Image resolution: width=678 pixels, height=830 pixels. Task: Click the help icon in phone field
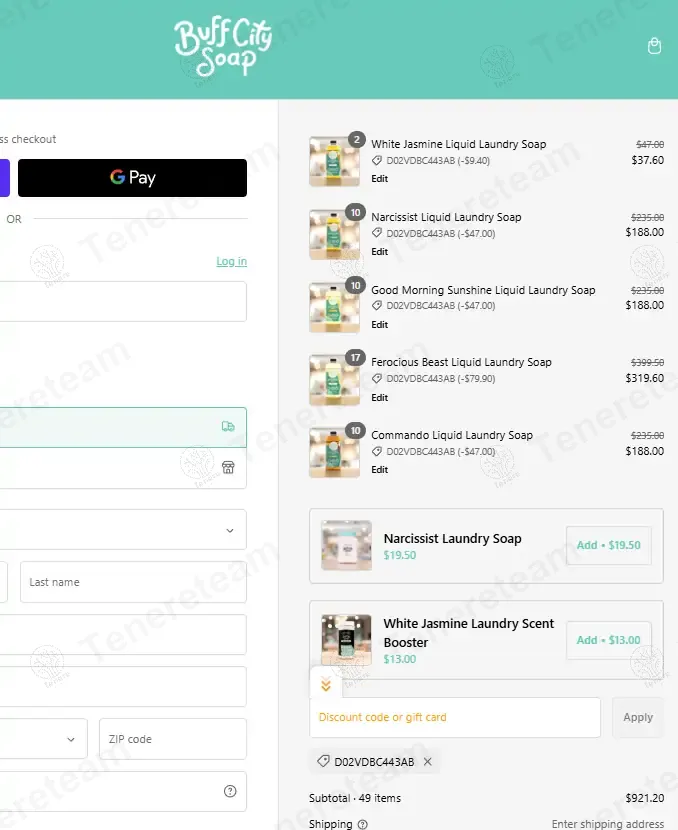tap(230, 791)
